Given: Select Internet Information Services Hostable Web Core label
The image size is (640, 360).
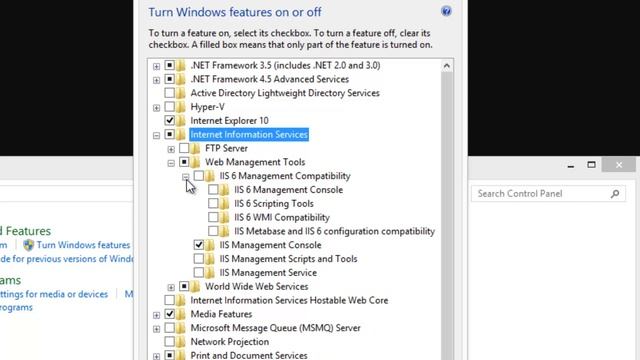Looking at the screenshot, I should pos(289,300).
